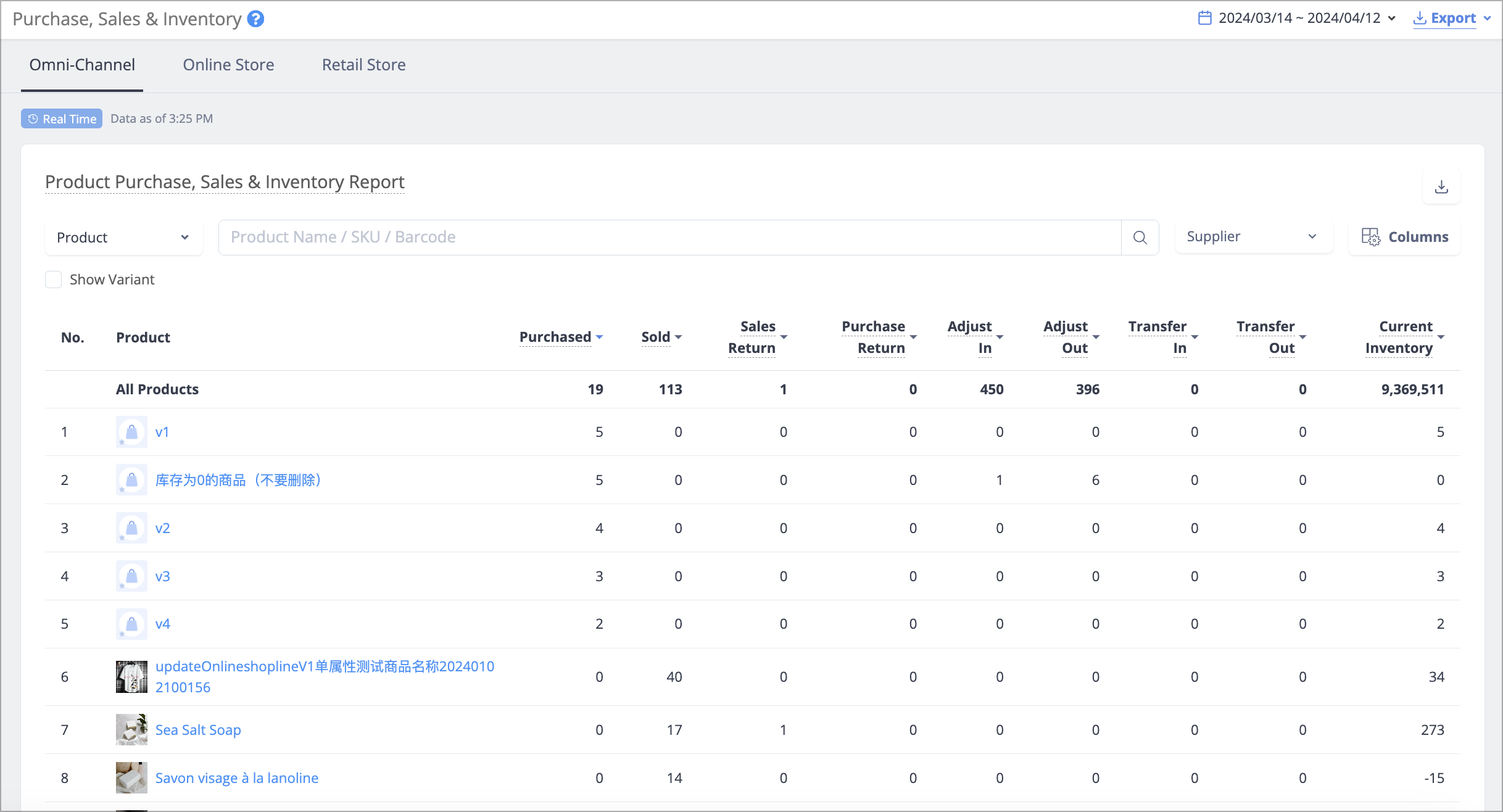Expand the Supplier dropdown
This screenshot has height=812, width=1503.
[1254, 237]
